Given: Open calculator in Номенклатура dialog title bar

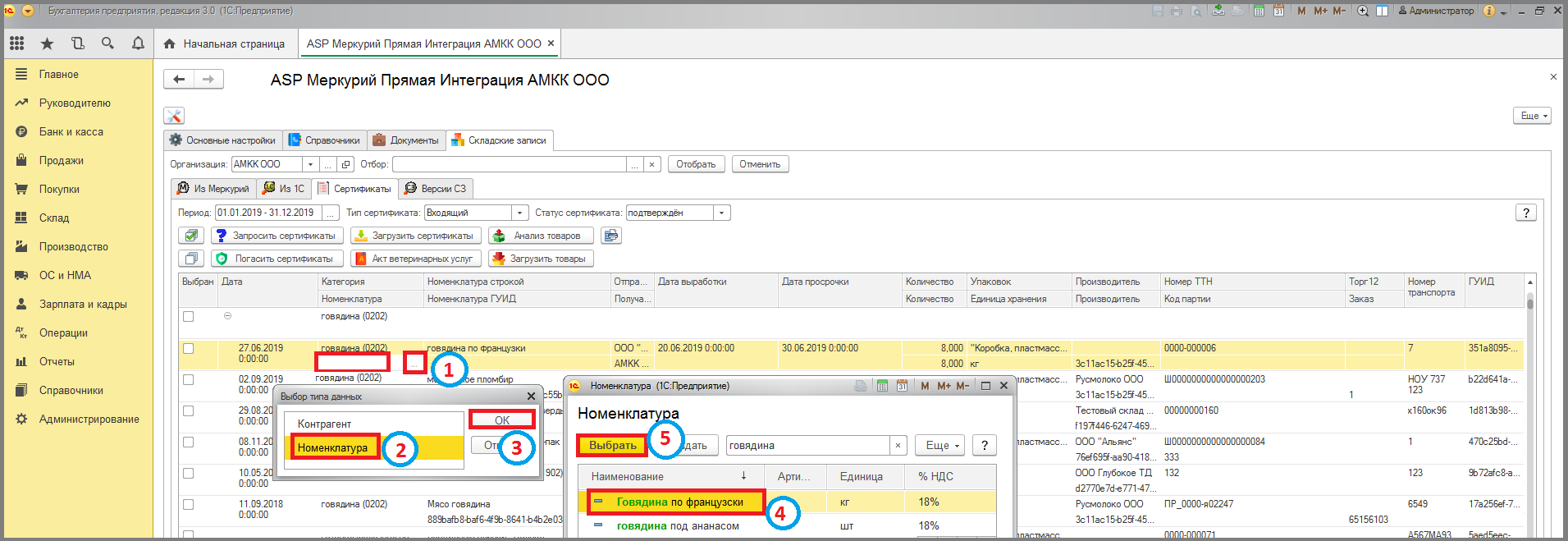Looking at the screenshot, I should (882, 386).
